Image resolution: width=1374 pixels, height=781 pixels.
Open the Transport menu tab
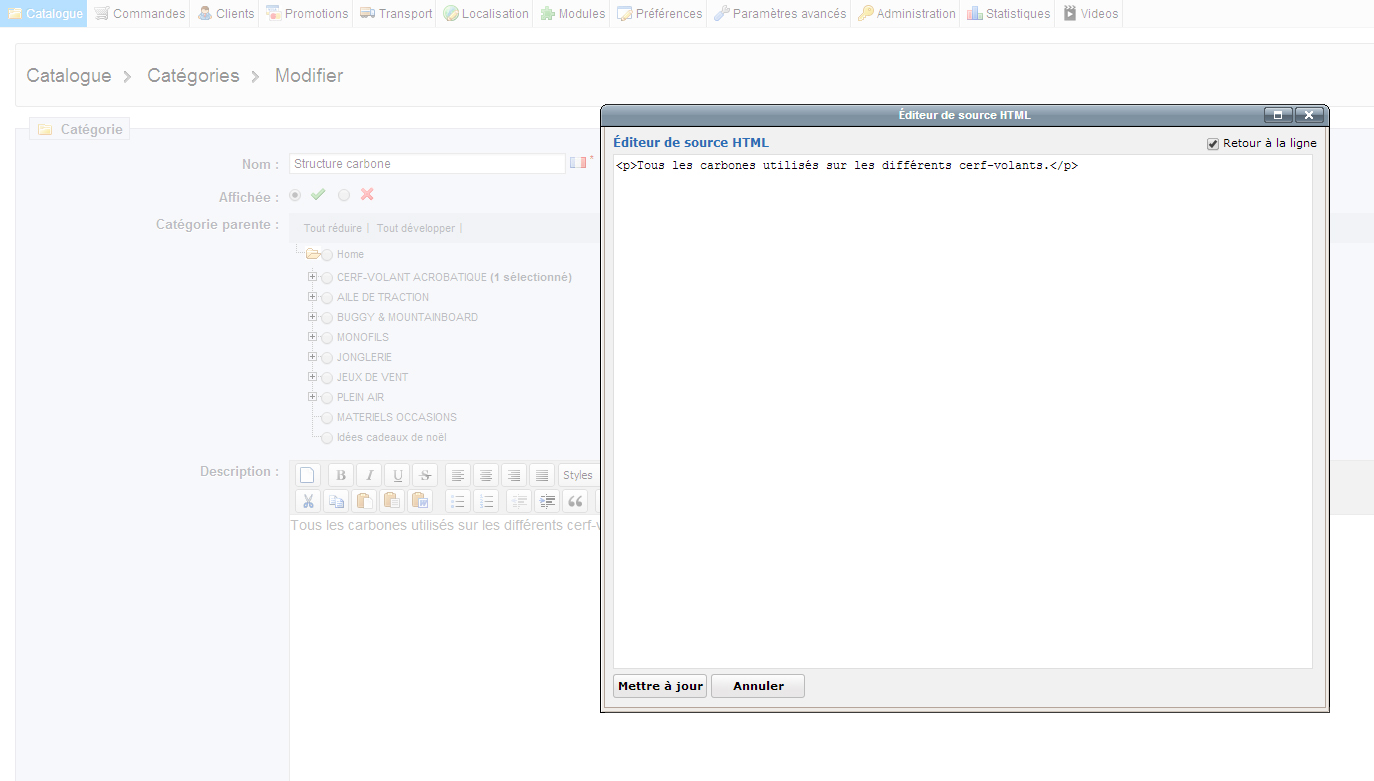(x=395, y=14)
